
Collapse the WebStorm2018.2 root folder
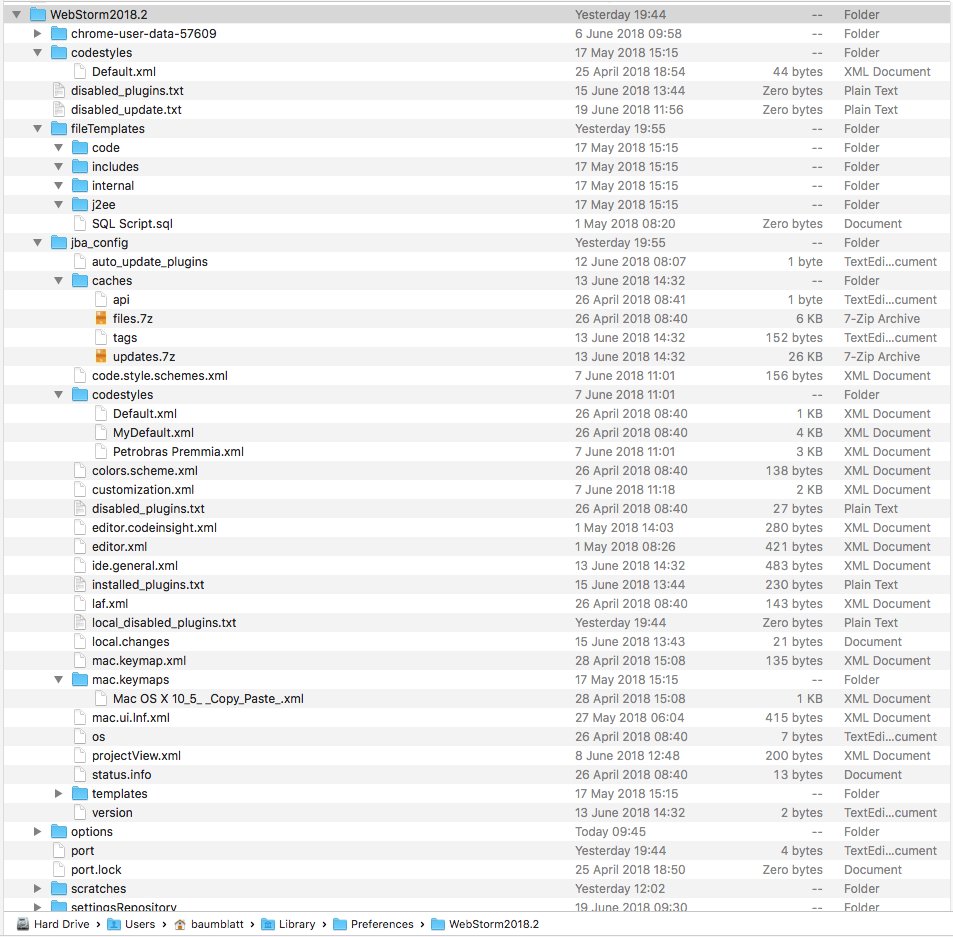[x=17, y=14]
